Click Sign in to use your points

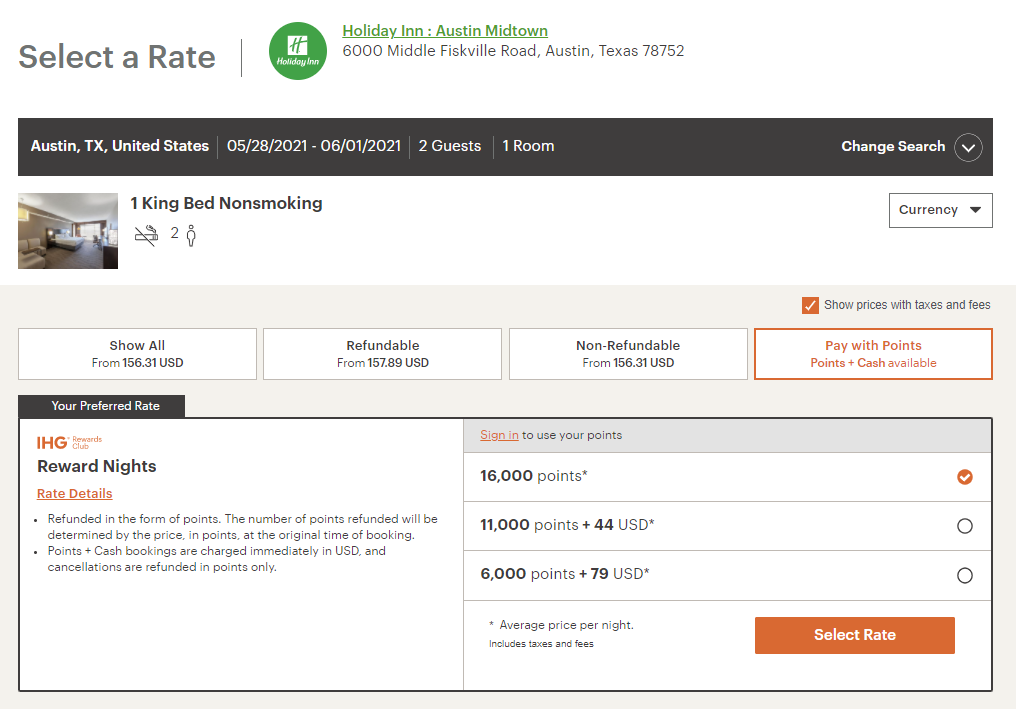coord(499,435)
